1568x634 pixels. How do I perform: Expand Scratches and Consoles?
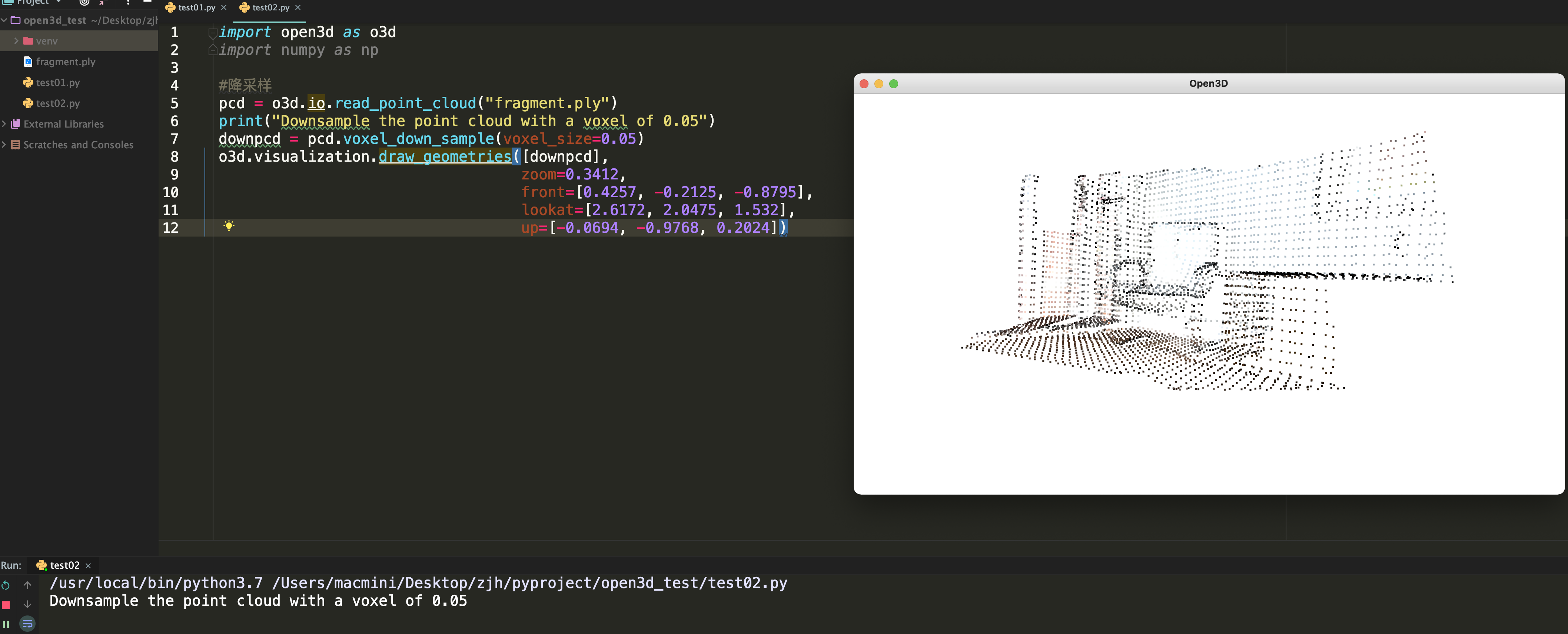coord(5,144)
